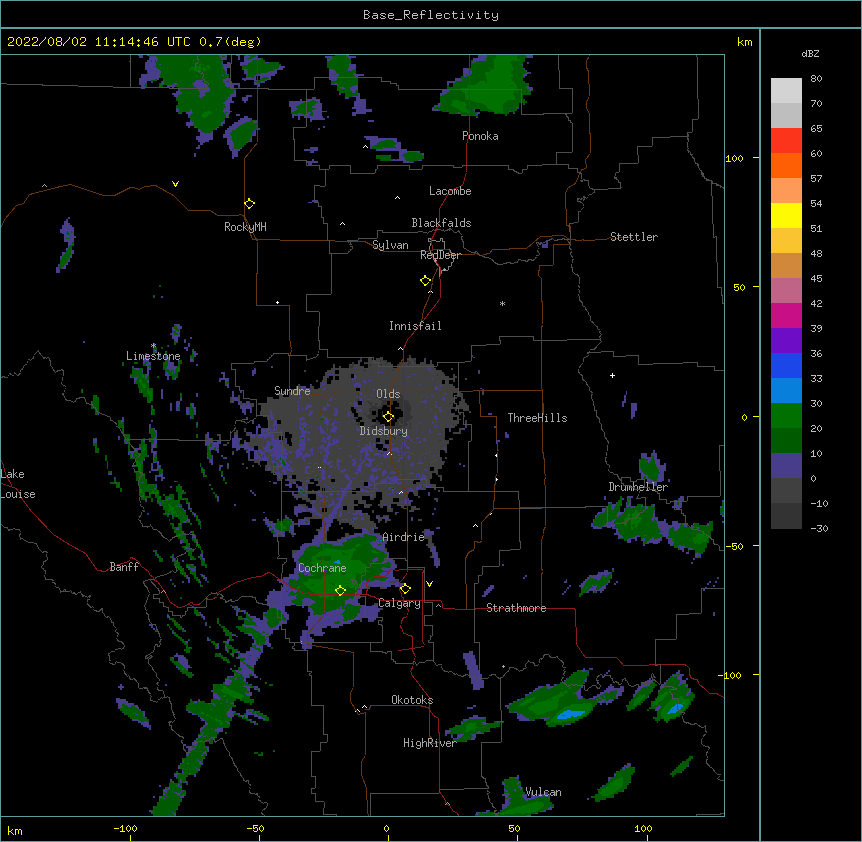Click the yellow diamond marker above Calgary label

[x=405, y=589]
